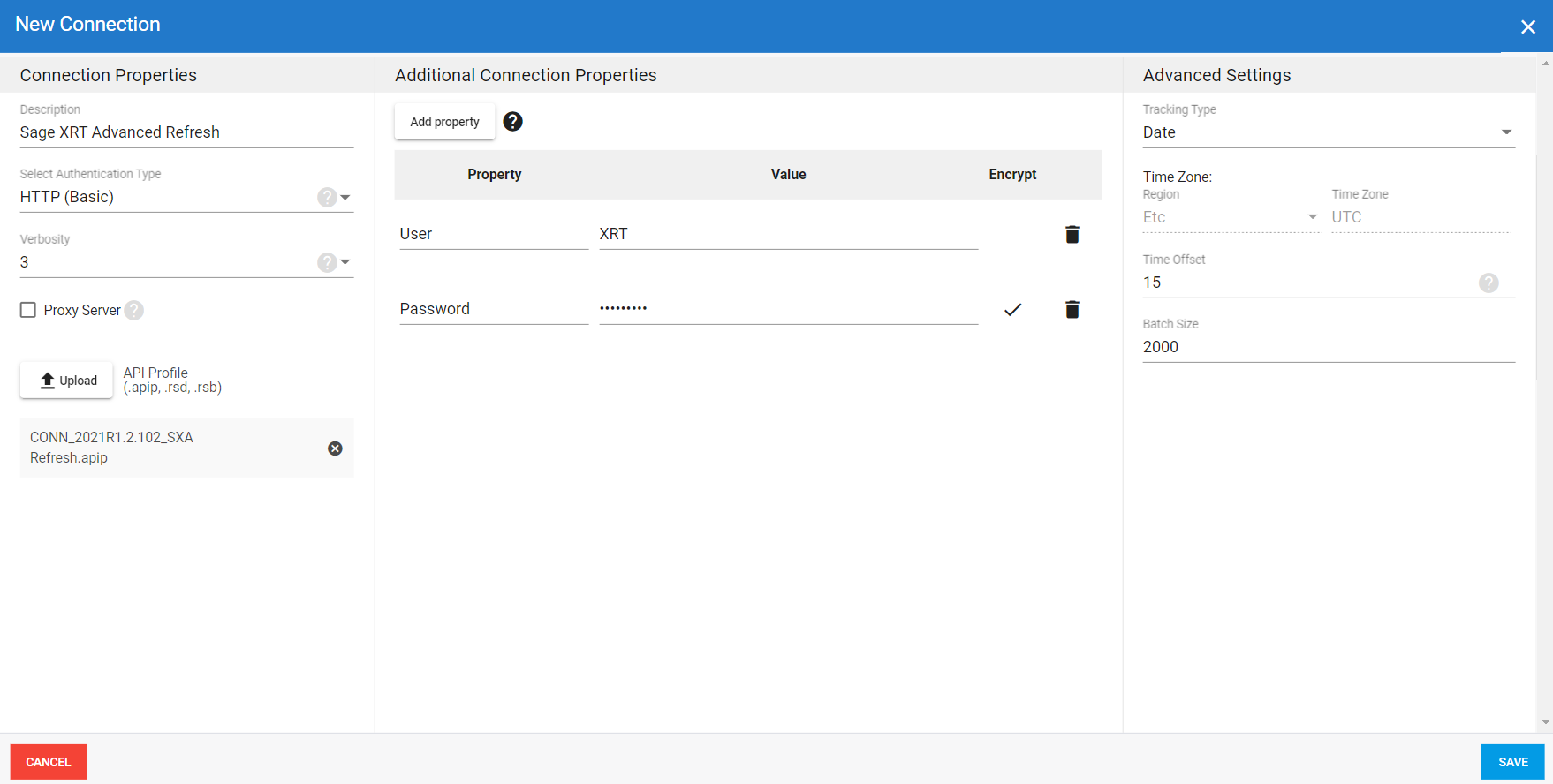Open the Tracking Type dropdown
The height and width of the screenshot is (784, 1553).
[x=1506, y=132]
